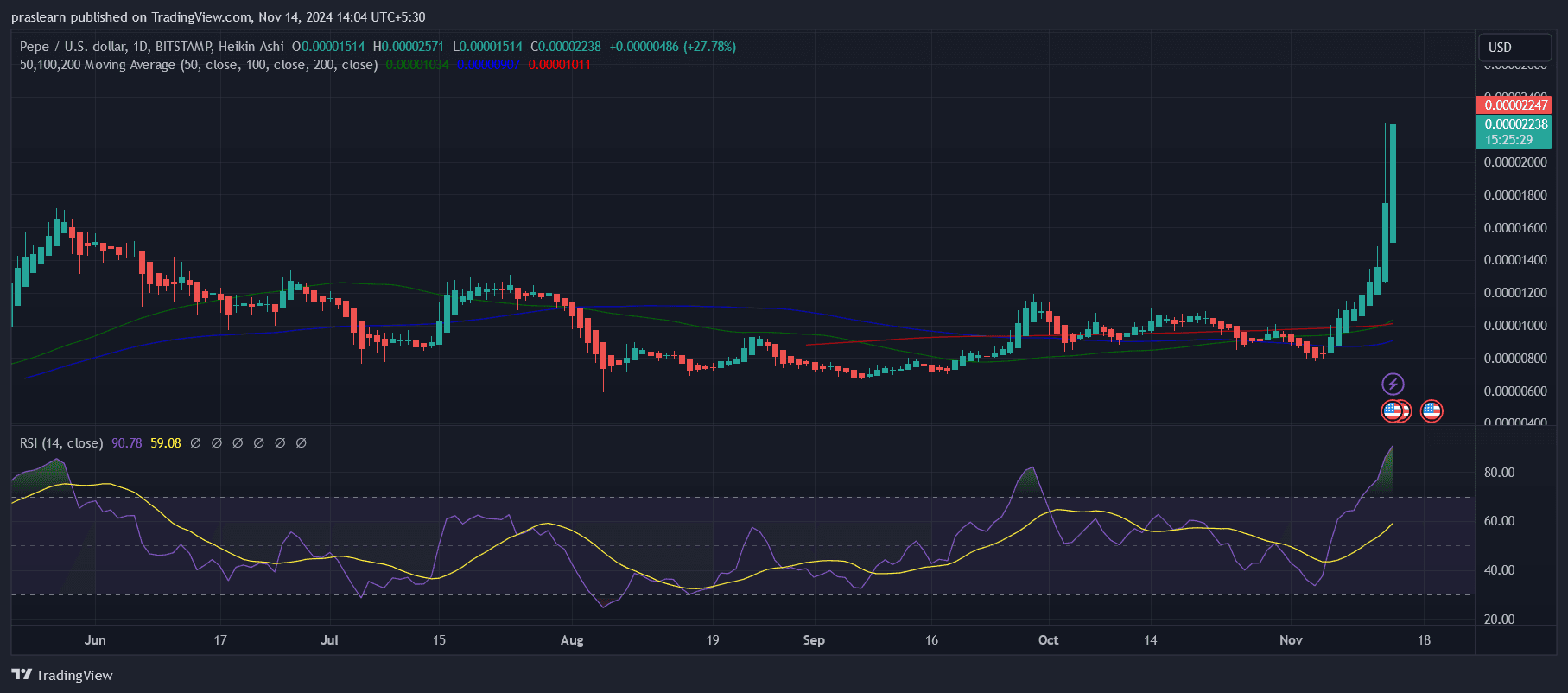Image resolution: width=1568 pixels, height=693 pixels.
Task: Click the 40.00 RSI axis label
Action: [1499, 570]
